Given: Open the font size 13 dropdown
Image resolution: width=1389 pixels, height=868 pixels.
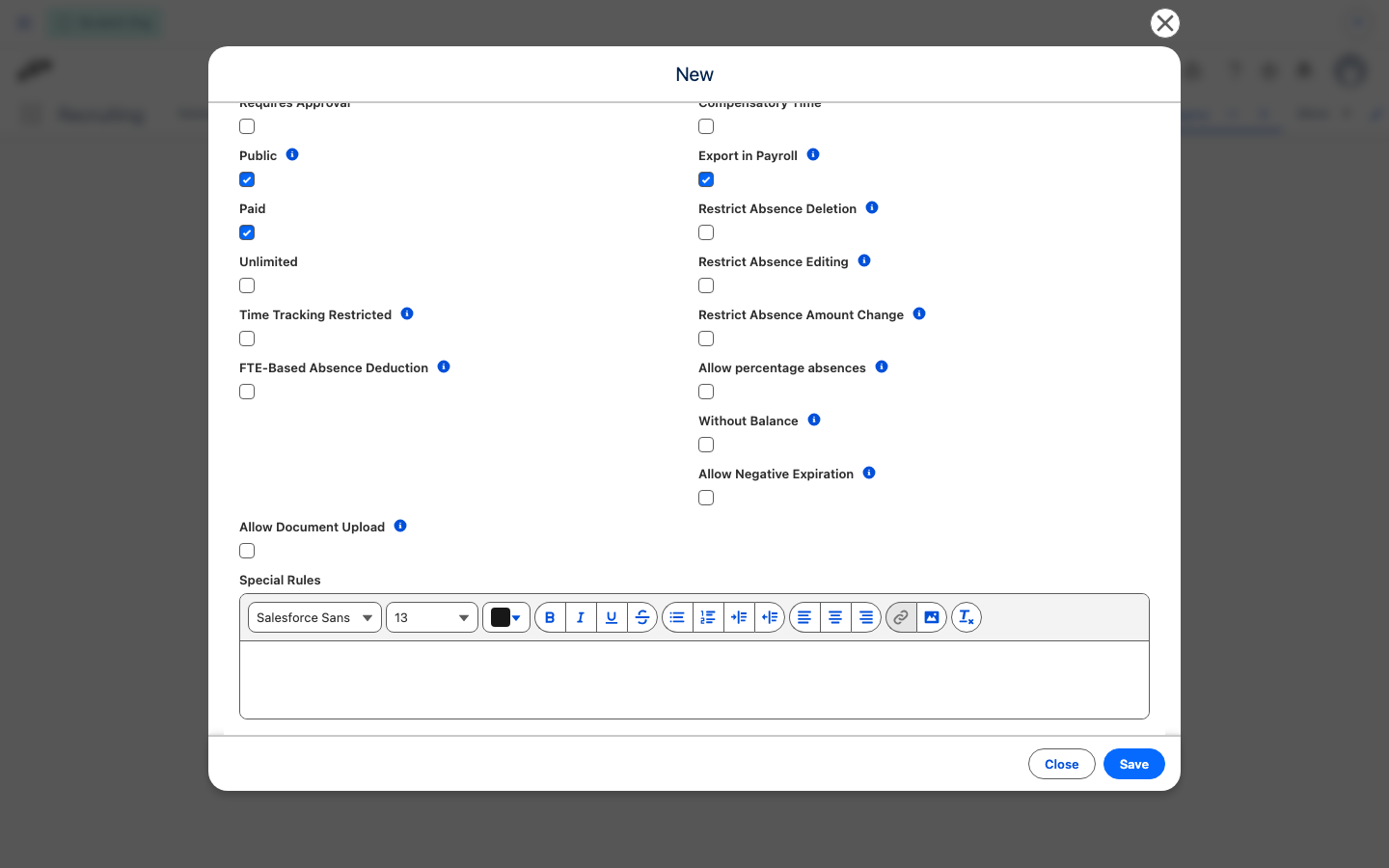Looking at the screenshot, I should [432, 617].
